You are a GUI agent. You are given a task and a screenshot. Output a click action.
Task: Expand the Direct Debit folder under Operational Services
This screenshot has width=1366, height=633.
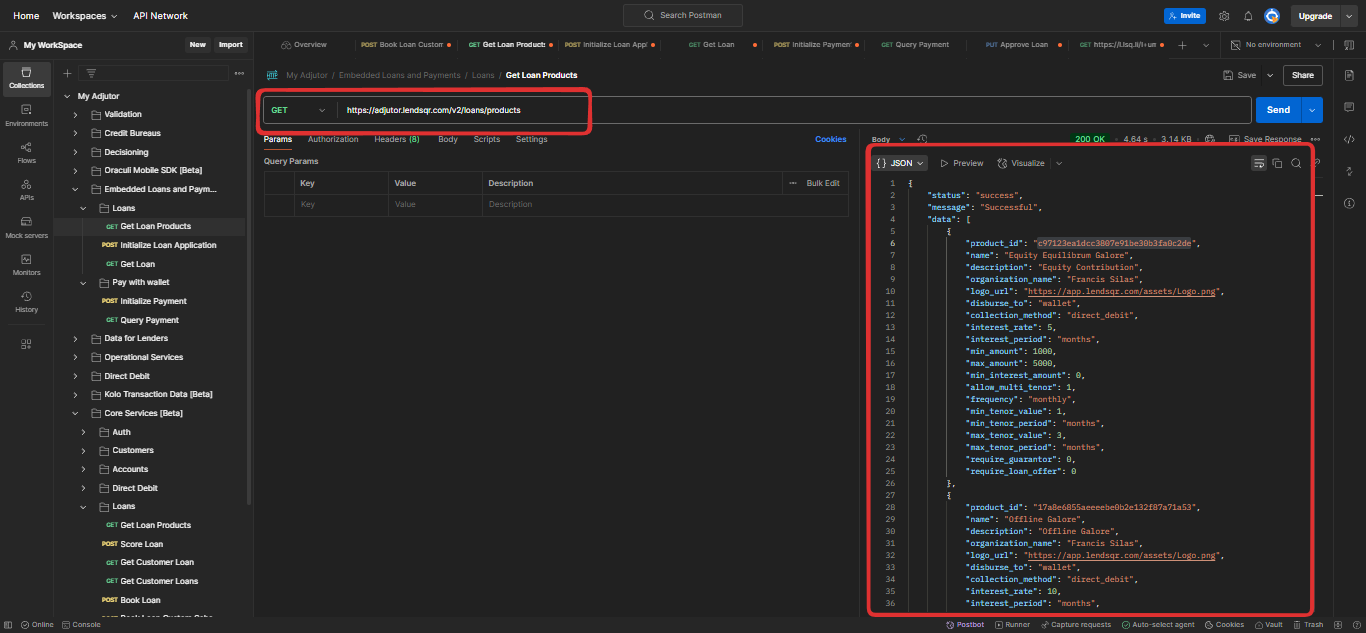(x=75, y=376)
